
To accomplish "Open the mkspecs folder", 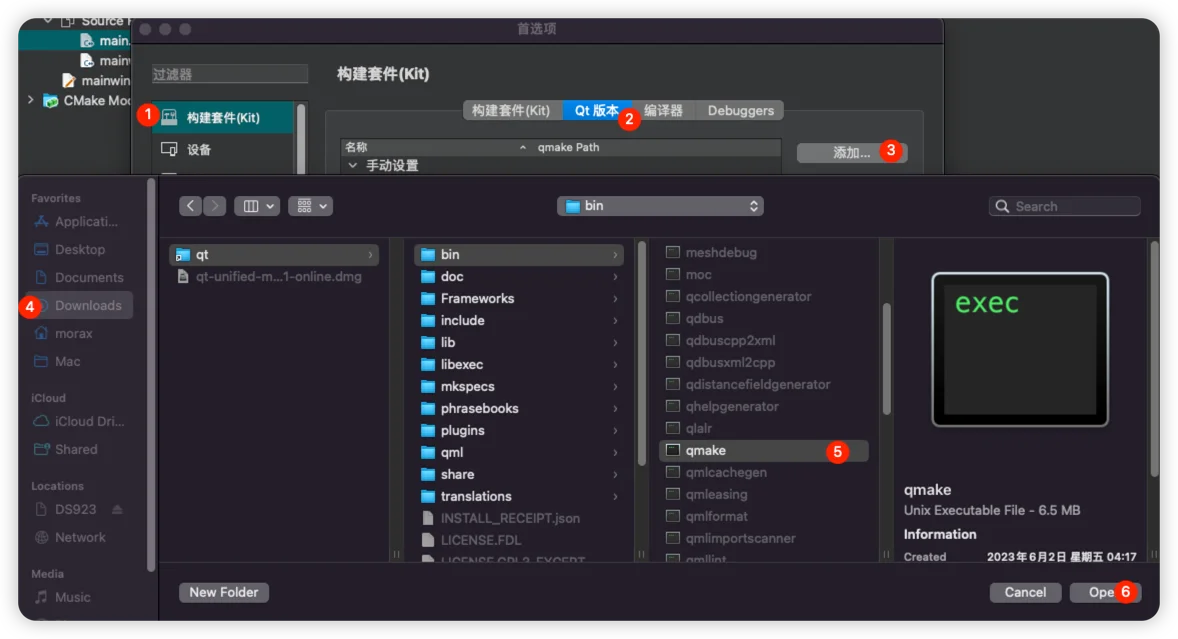I will click(519, 386).
